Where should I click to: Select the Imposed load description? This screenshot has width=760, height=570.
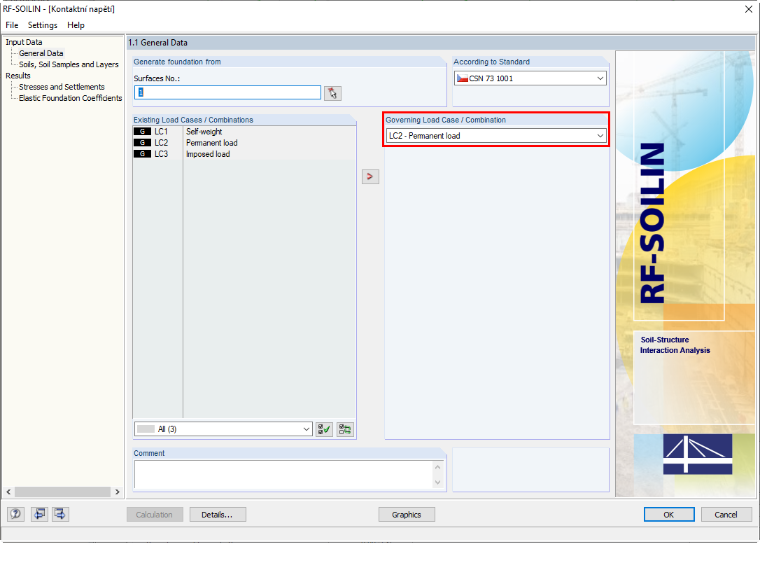tap(208, 154)
